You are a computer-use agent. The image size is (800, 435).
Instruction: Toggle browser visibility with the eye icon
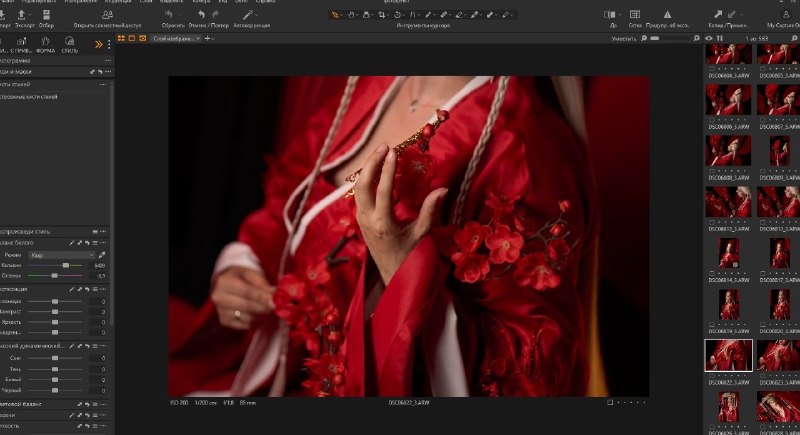pyautogui.click(x=709, y=38)
